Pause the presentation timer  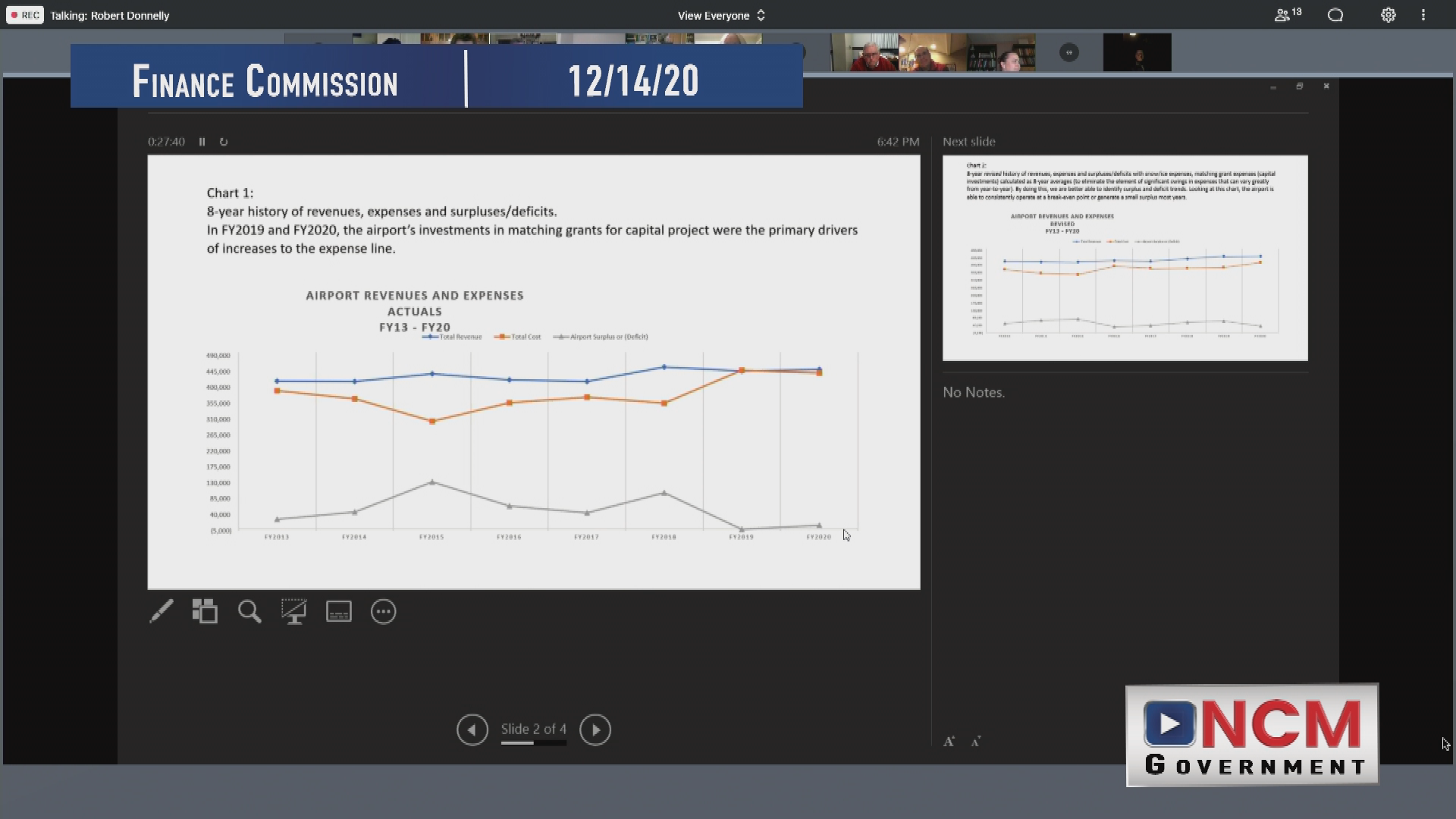[202, 142]
